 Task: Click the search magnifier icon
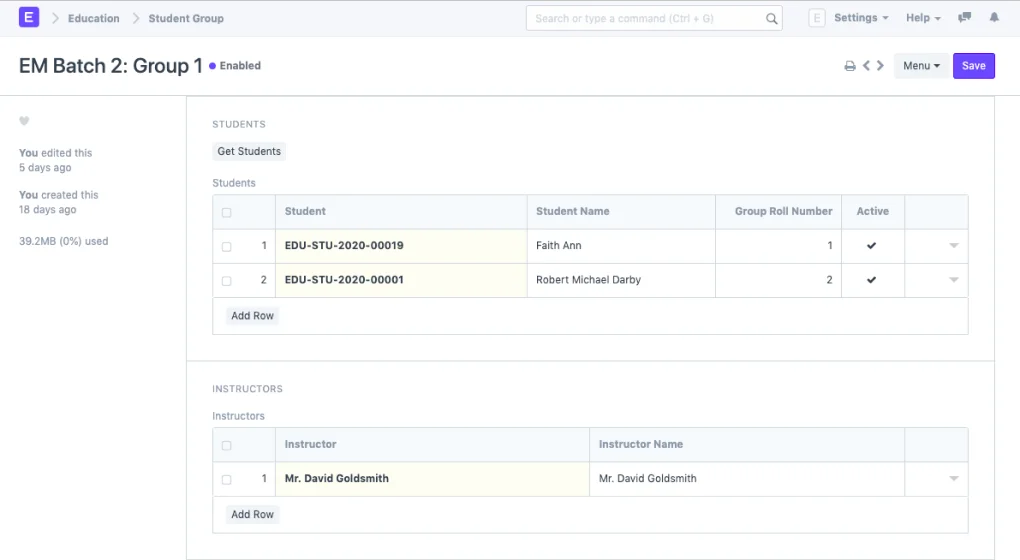coord(772,19)
